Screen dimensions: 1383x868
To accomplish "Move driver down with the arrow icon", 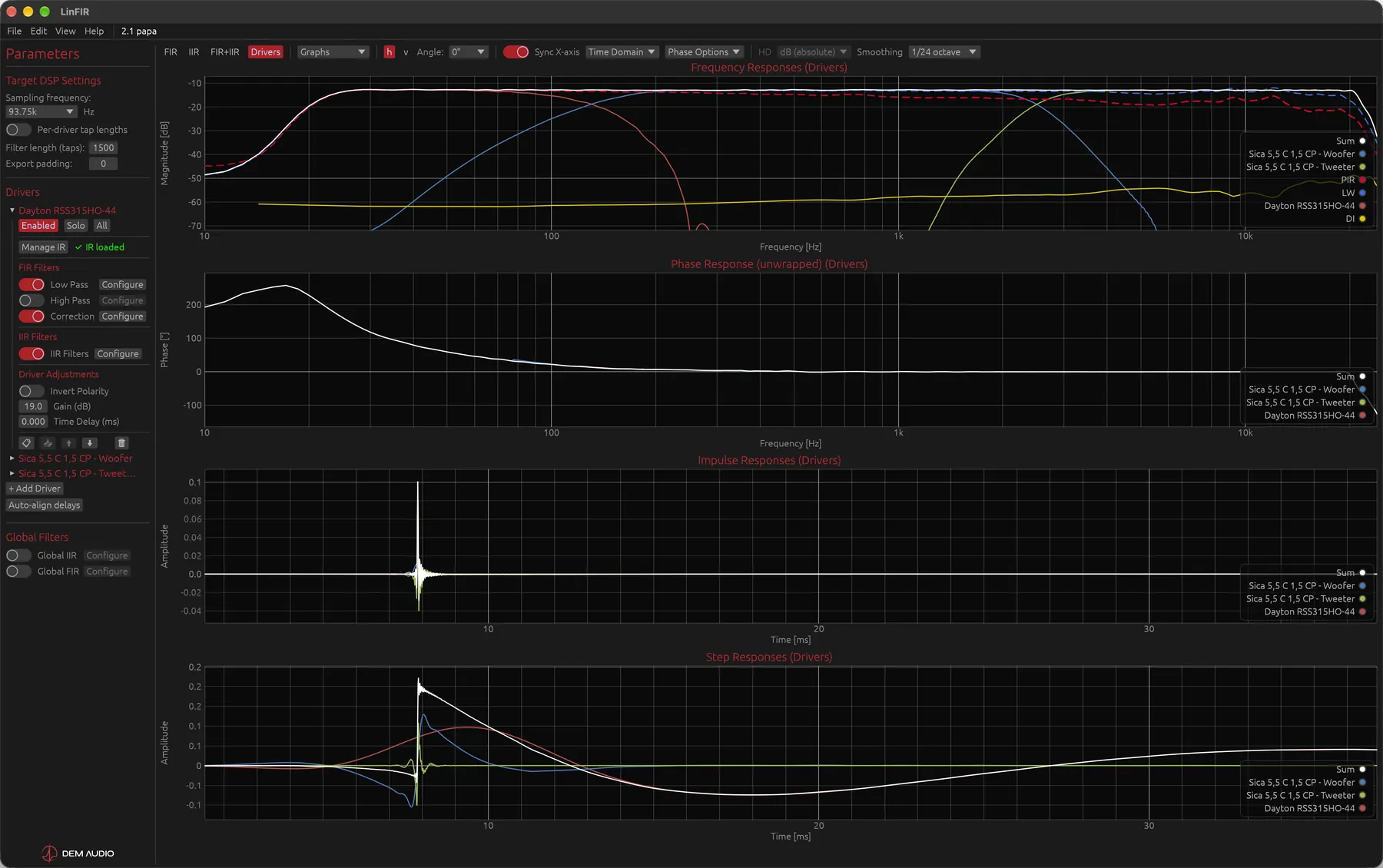I will 90,443.
